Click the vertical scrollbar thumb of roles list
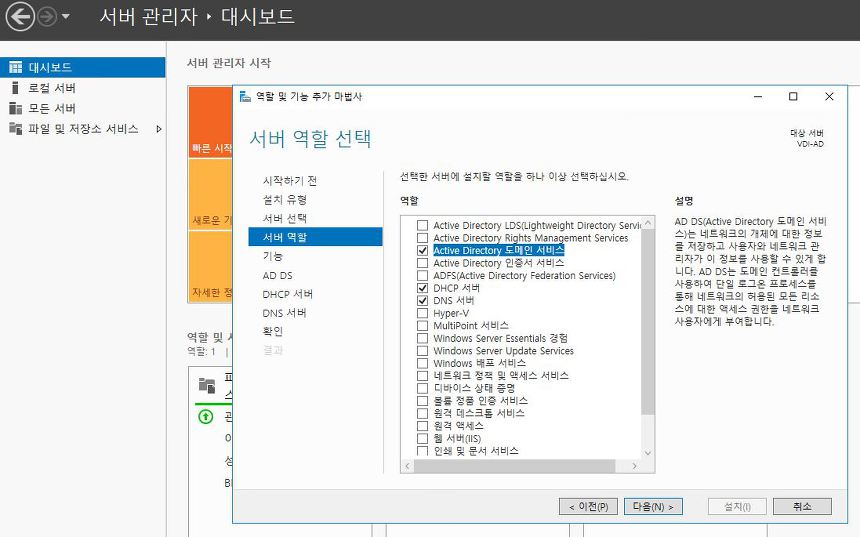The width and height of the screenshot is (860, 537). pos(648,321)
